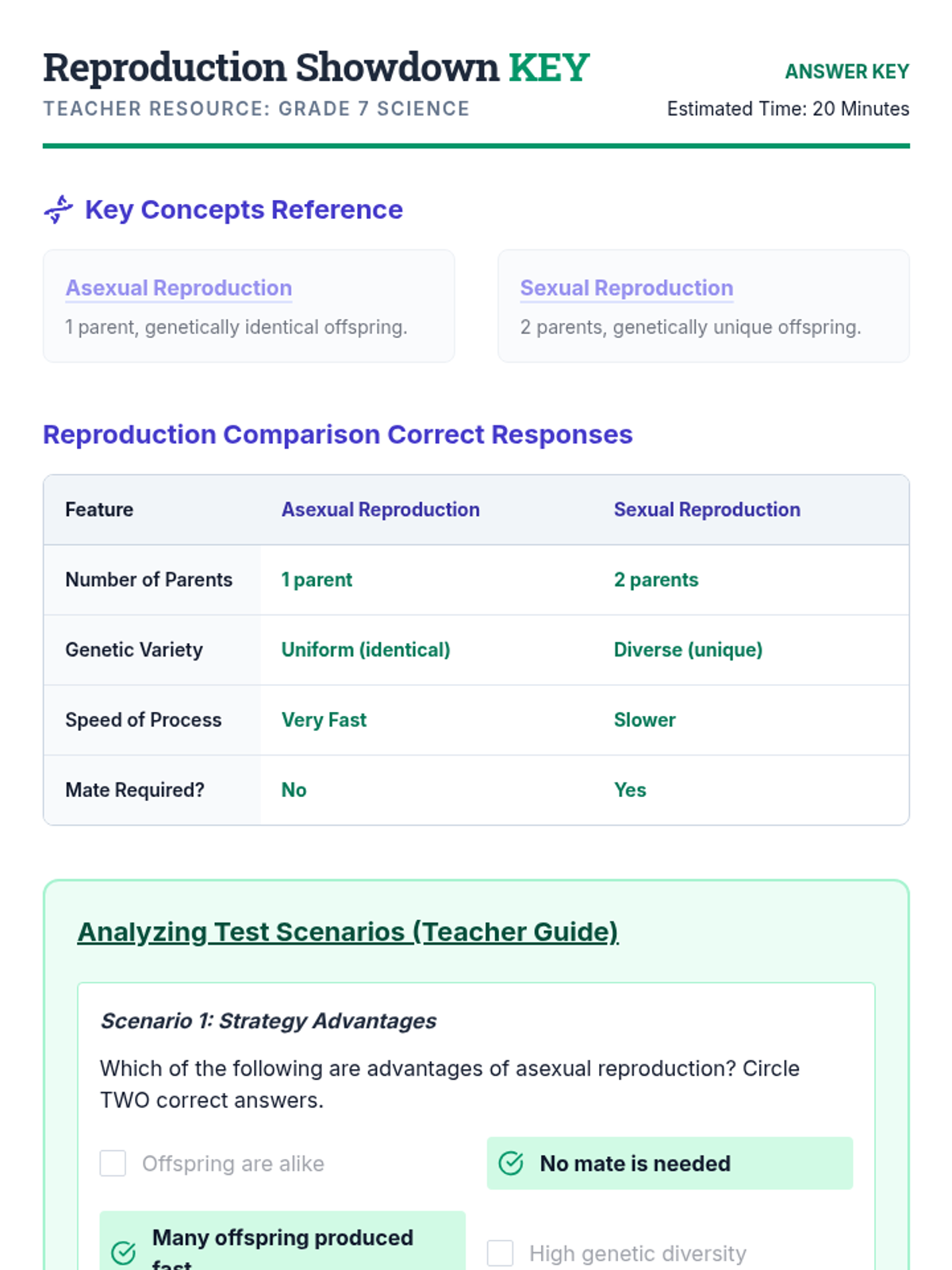
Task: Click the checkmark icon beside Many offspring produced fast
Action: (x=123, y=1253)
